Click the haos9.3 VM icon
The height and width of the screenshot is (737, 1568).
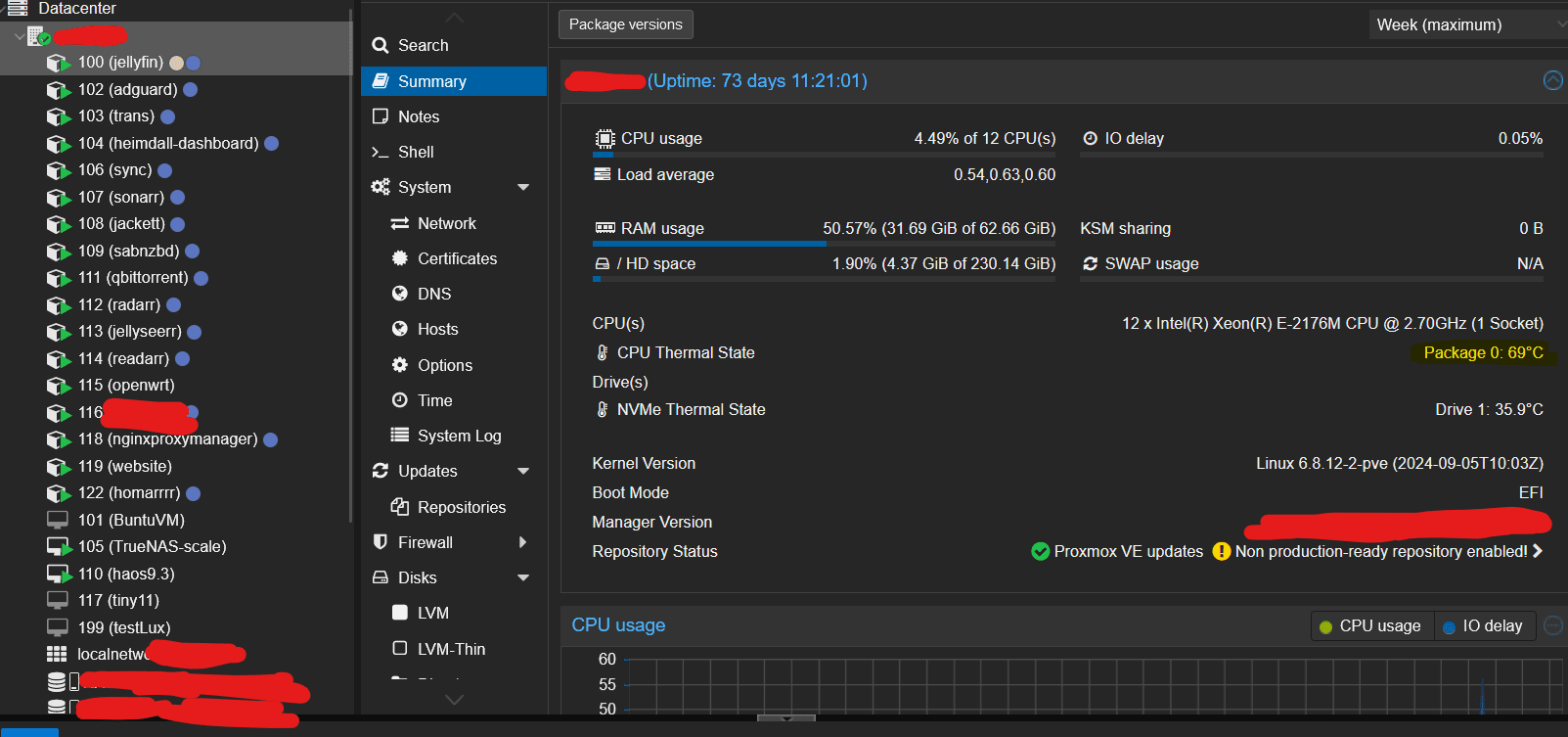point(59,575)
